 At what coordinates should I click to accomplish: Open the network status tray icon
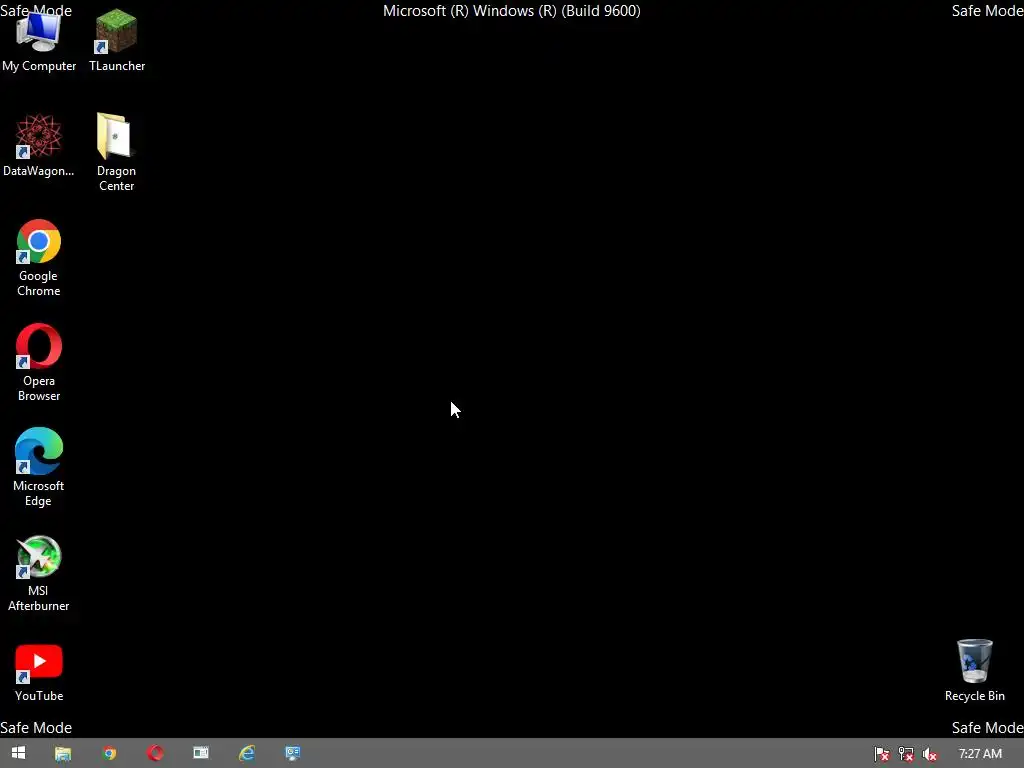point(906,754)
